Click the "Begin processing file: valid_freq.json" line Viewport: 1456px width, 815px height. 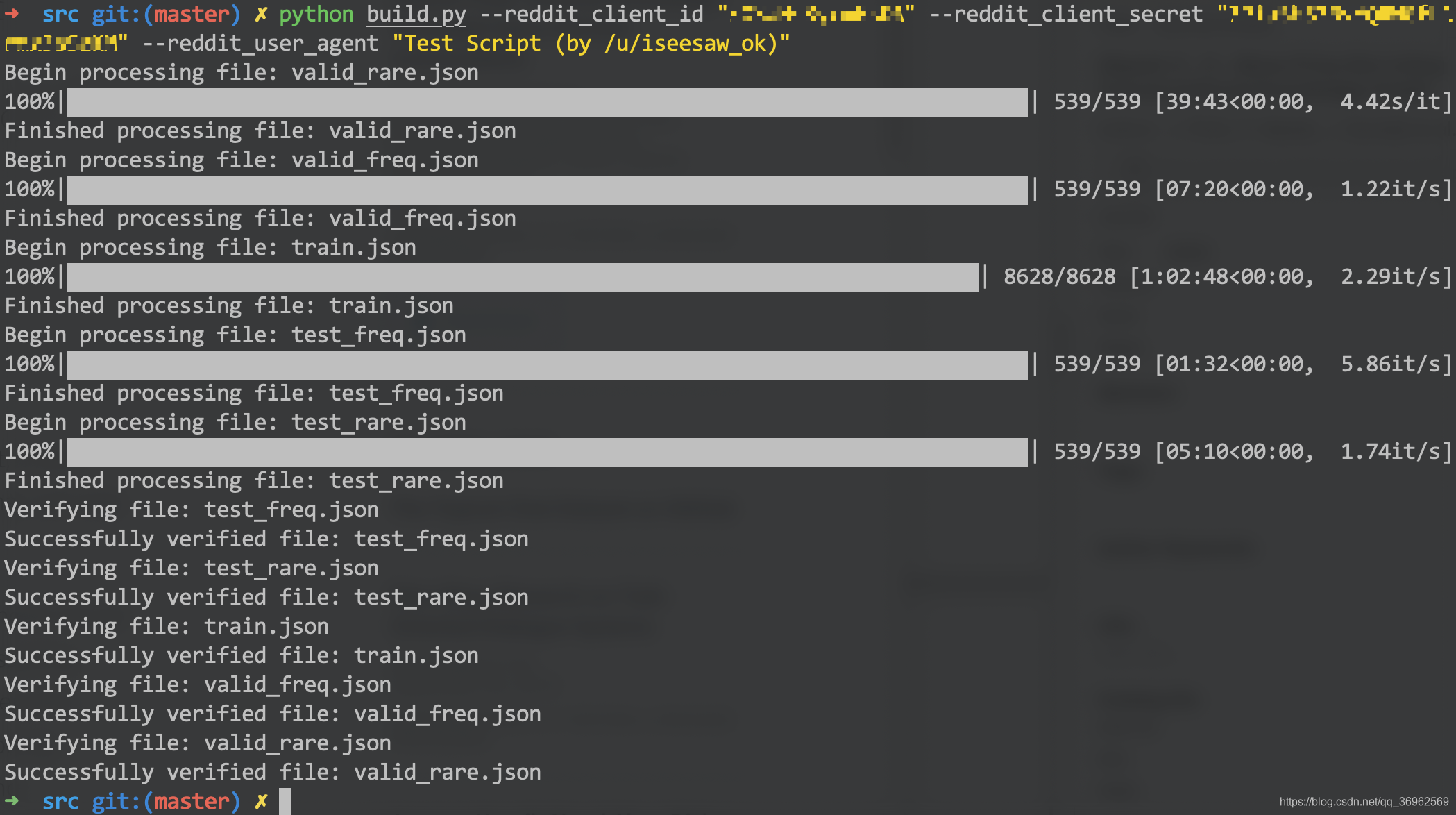[x=242, y=160]
